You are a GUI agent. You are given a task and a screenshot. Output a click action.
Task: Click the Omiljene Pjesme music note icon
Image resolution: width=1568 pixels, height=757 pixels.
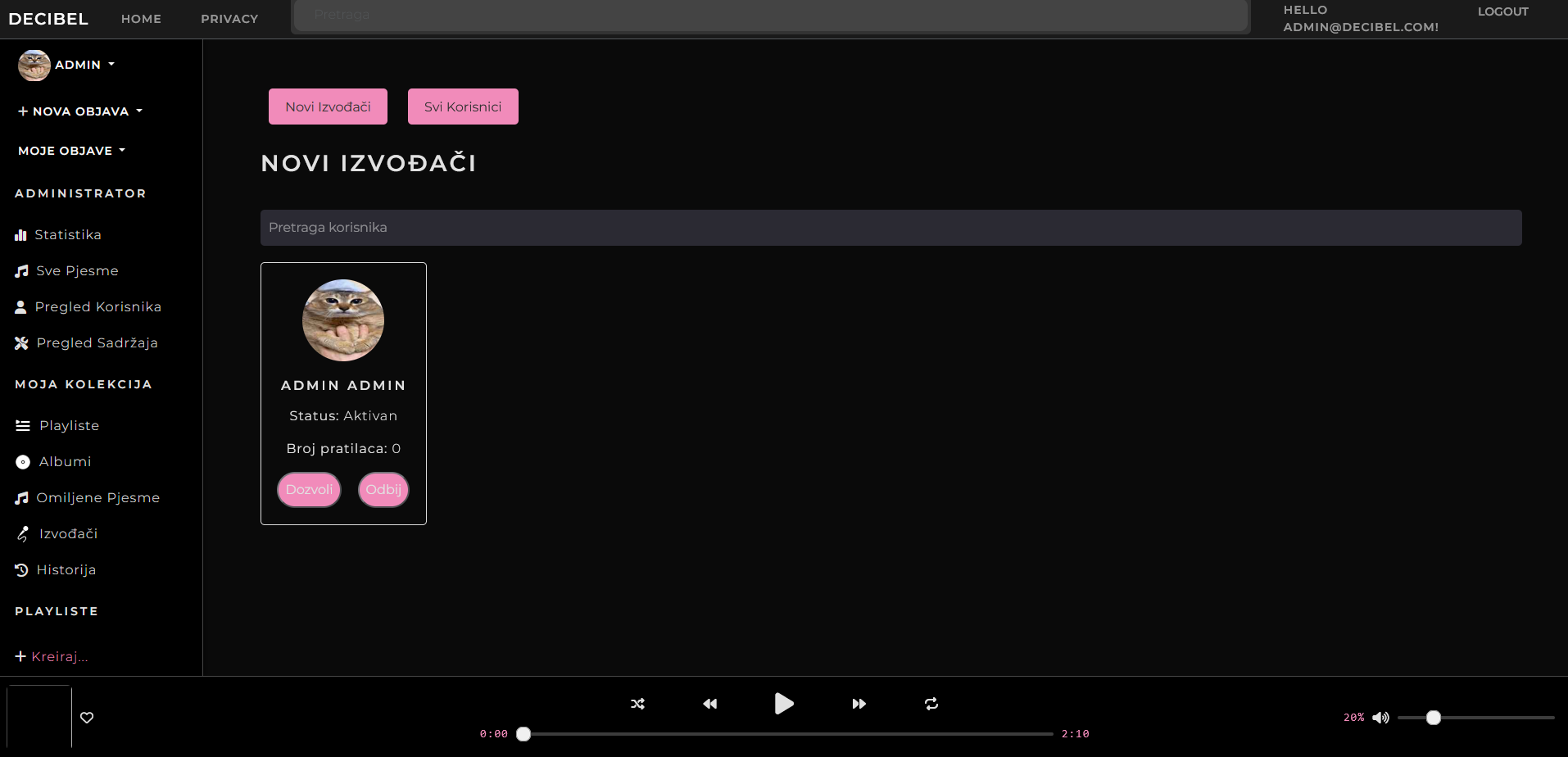tap(22, 498)
